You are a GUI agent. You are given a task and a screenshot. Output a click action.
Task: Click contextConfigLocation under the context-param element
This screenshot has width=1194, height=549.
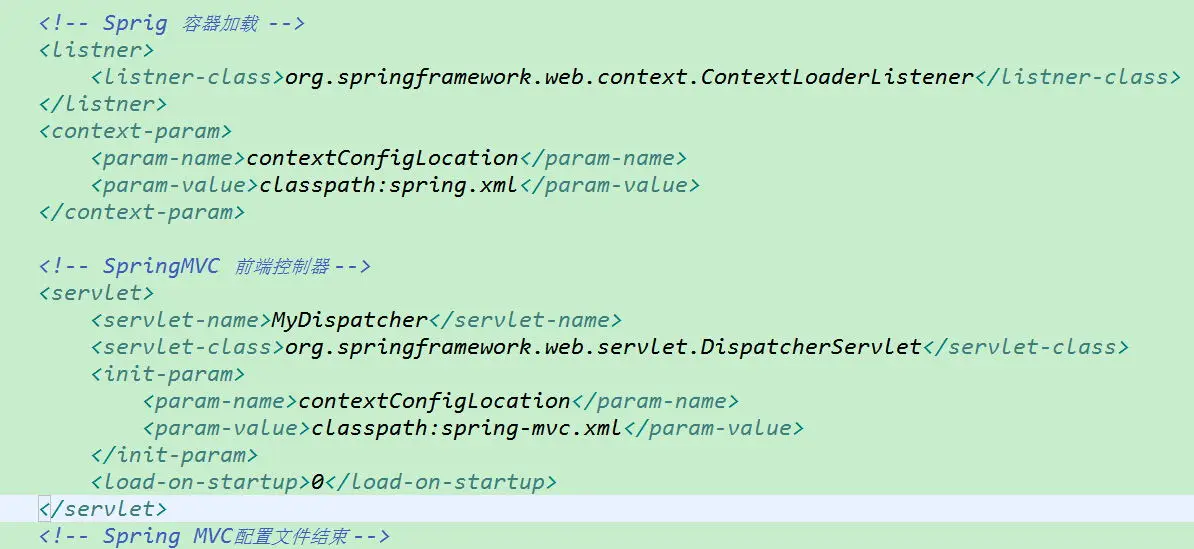382,158
